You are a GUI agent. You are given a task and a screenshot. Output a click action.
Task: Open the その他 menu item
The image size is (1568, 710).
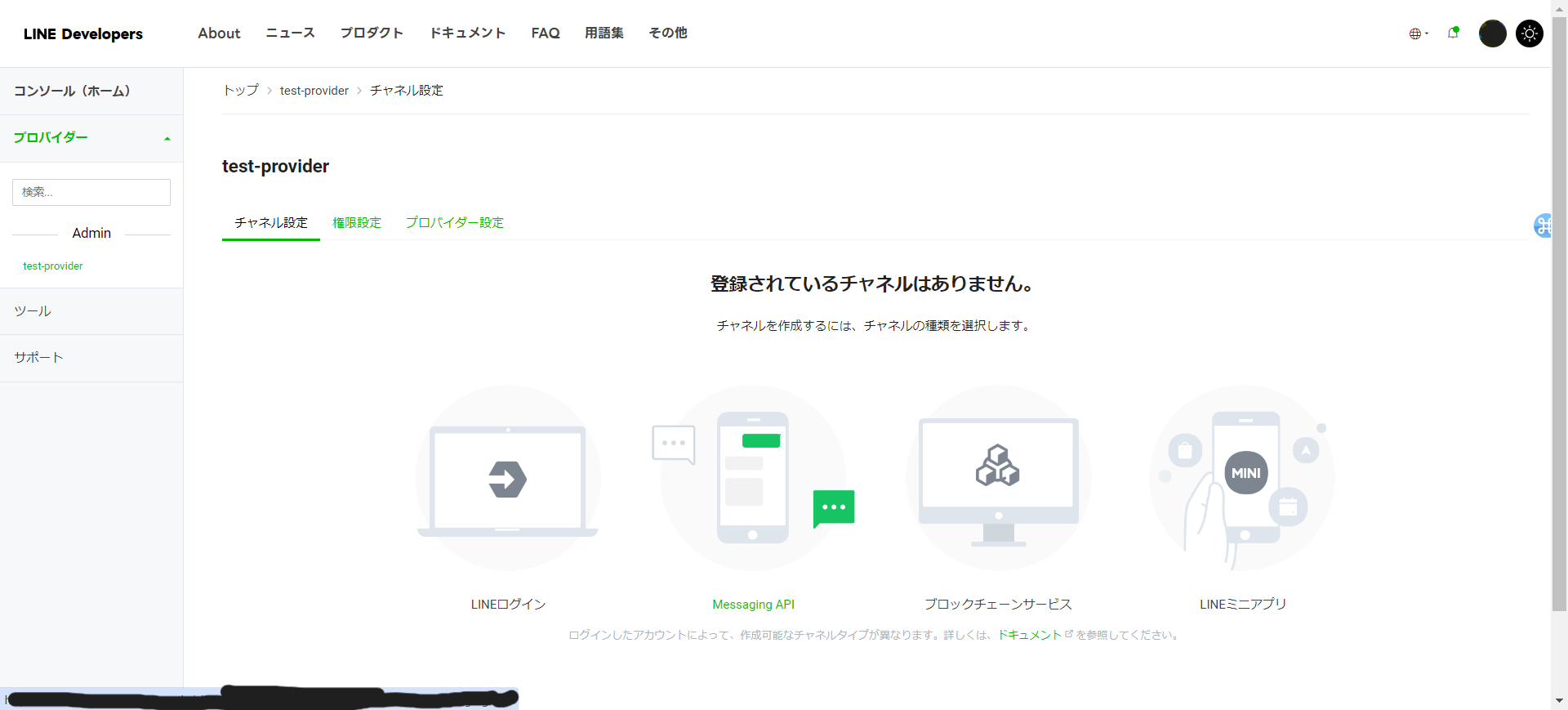pos(668,33)
